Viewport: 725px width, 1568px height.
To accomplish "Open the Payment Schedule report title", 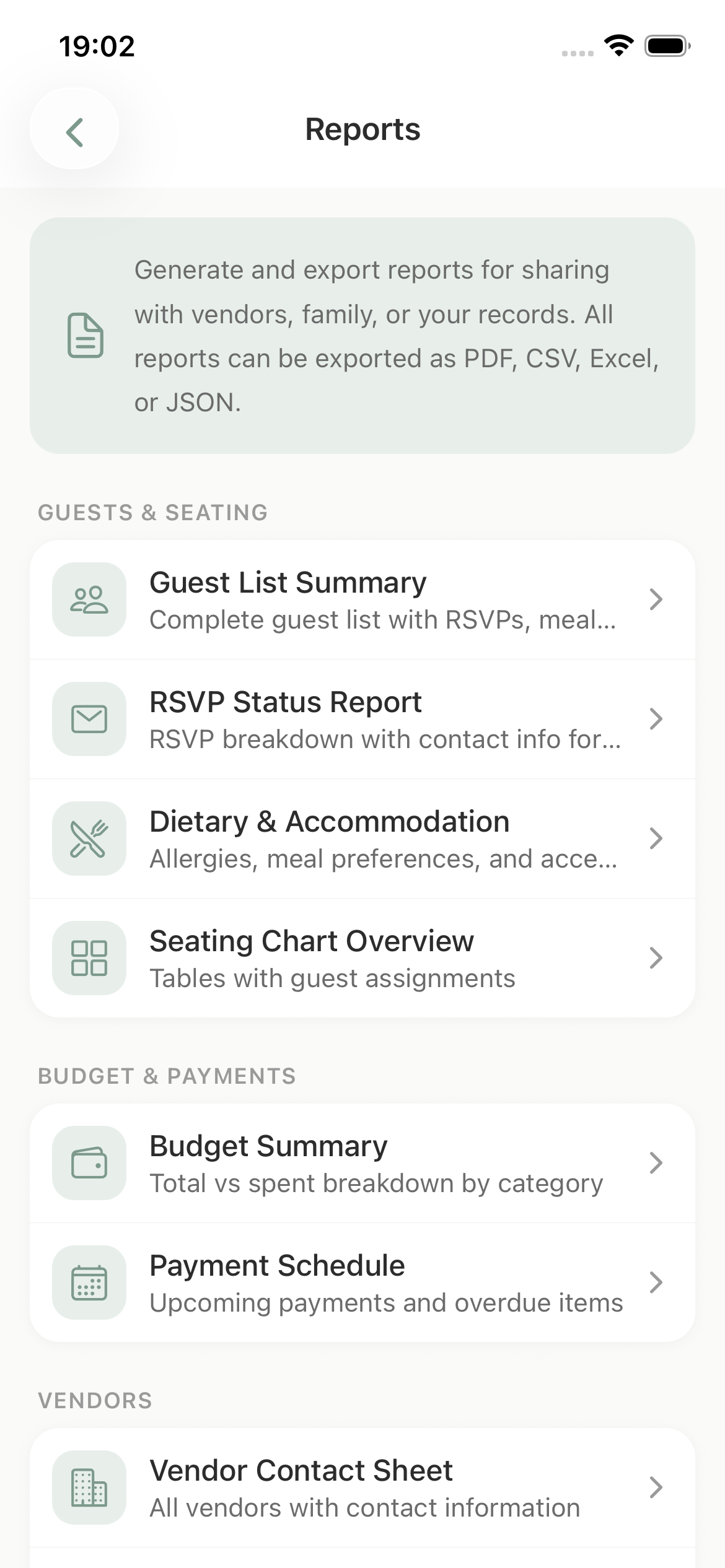I will click(277, 1266).
